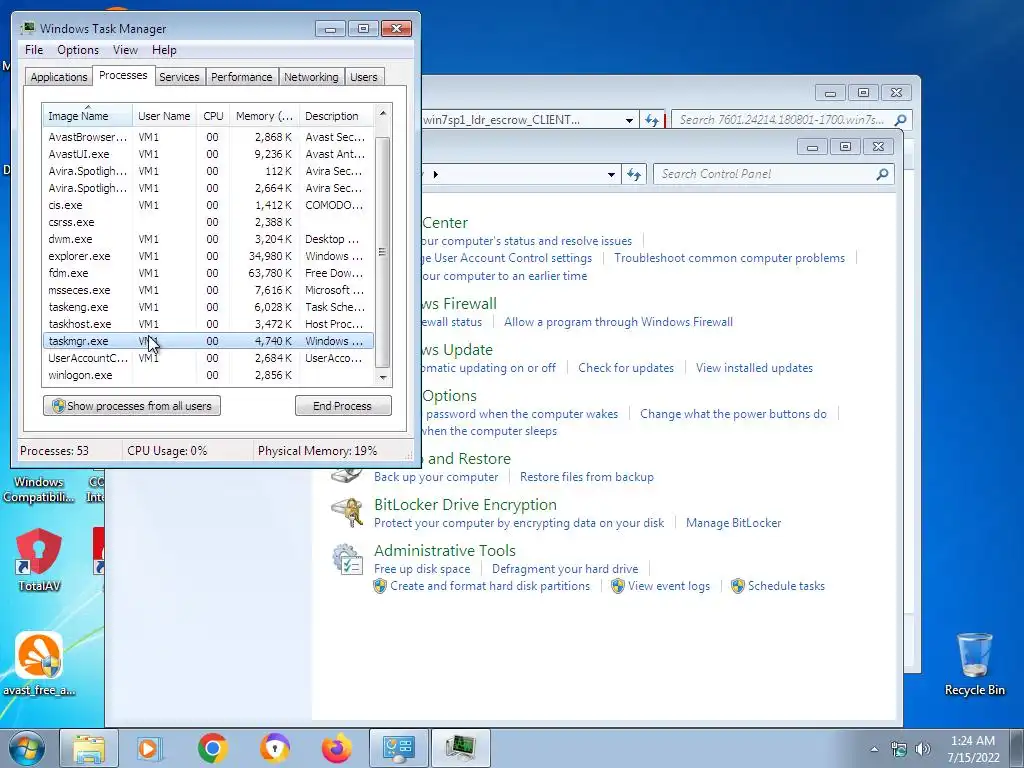Open Windows Explorer from the taskbar

(89, 748)
